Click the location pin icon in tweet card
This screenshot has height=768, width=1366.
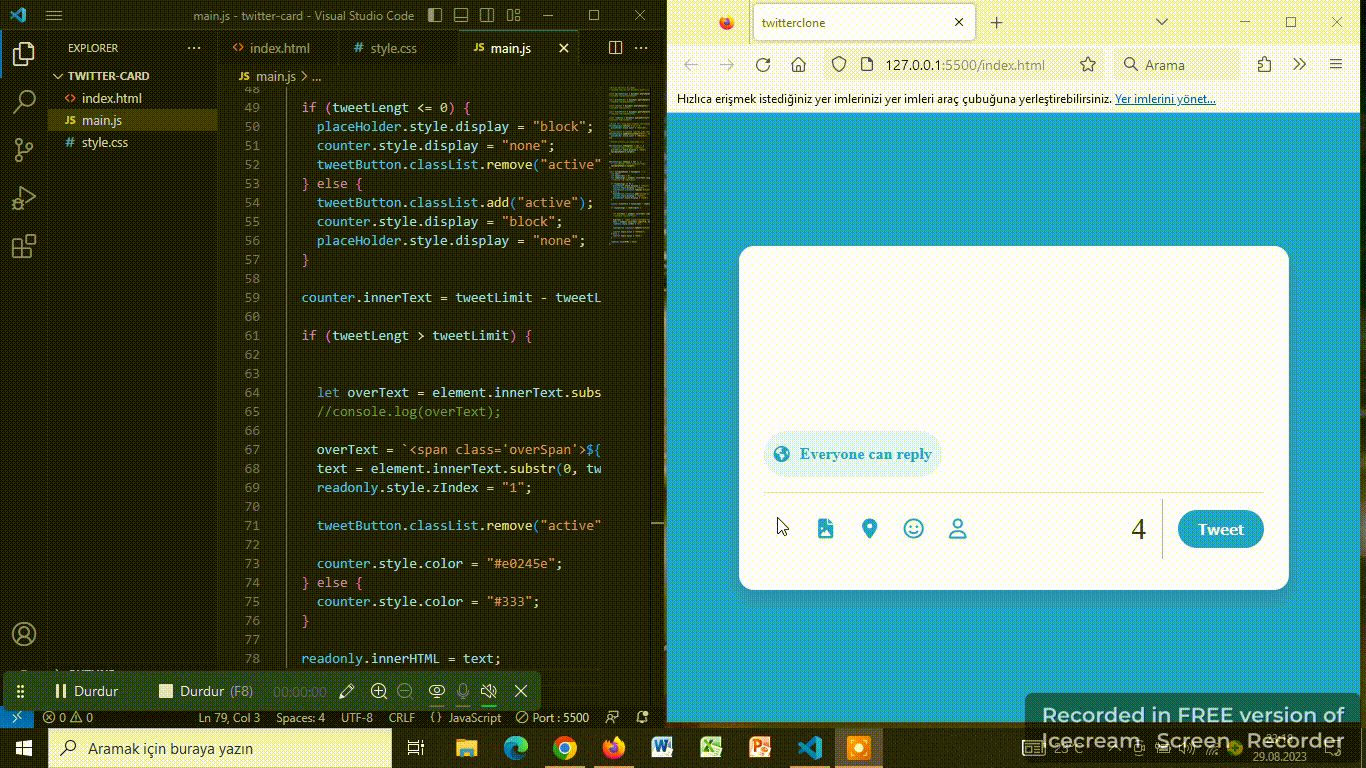click(869, 529)
